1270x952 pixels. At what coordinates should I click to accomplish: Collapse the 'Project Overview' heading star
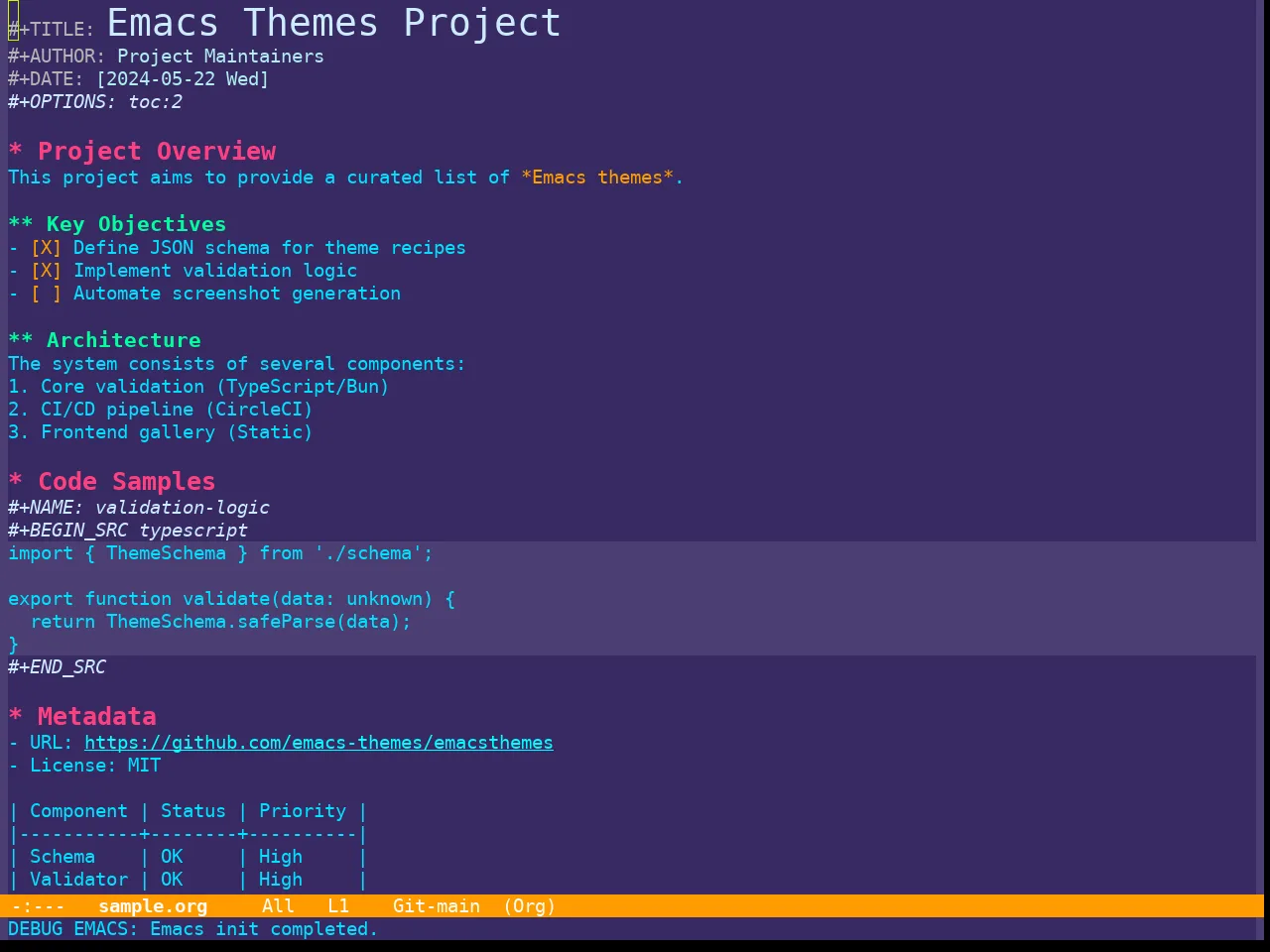(16, 152)
